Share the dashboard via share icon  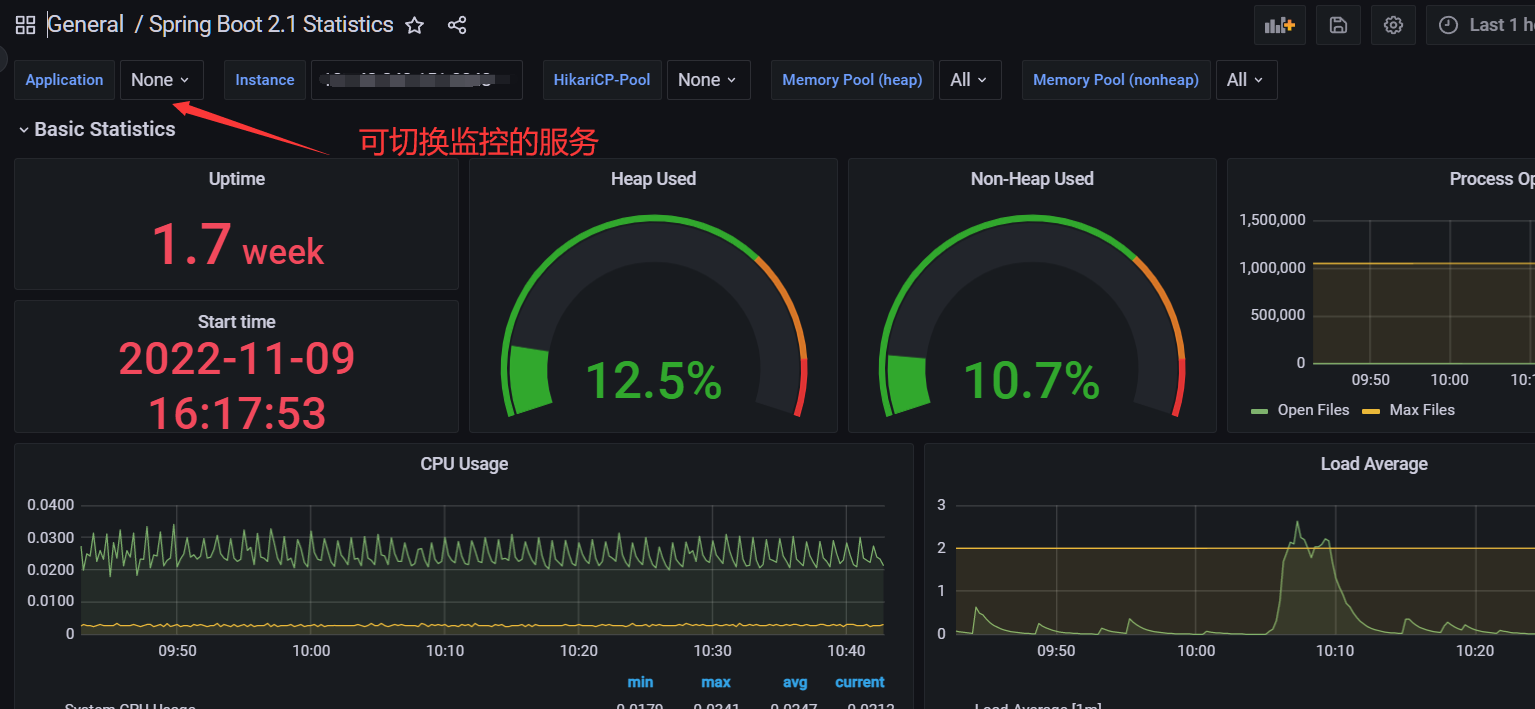[x=457, y=25]
